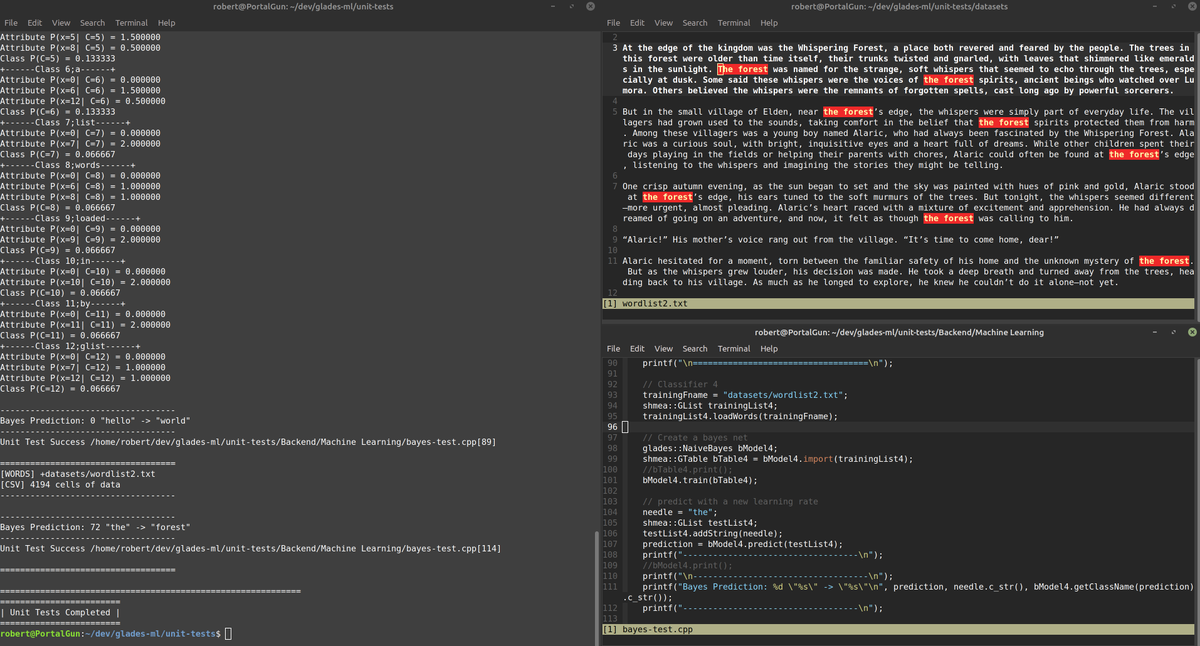
Task: Click 'shmea::GList trainingList4;' code line
Action: (x=709, y=406)
